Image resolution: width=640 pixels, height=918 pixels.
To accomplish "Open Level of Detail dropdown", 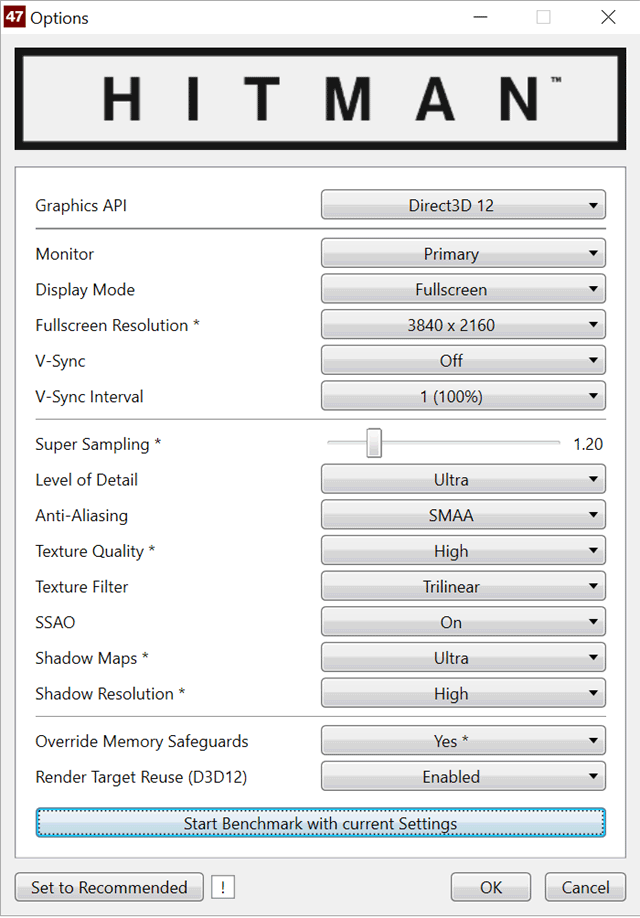I will click(x=463, y=479).
